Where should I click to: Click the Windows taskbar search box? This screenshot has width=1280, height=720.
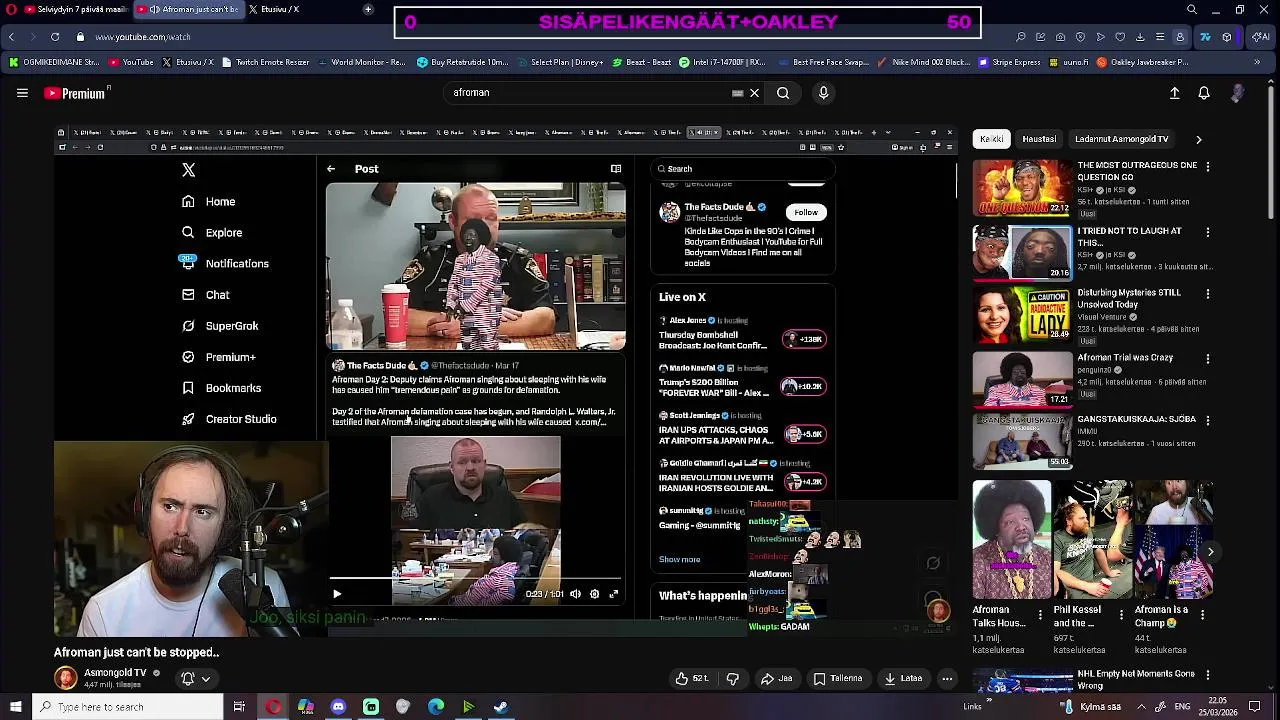pyautogui.click(x=126, y=707)
